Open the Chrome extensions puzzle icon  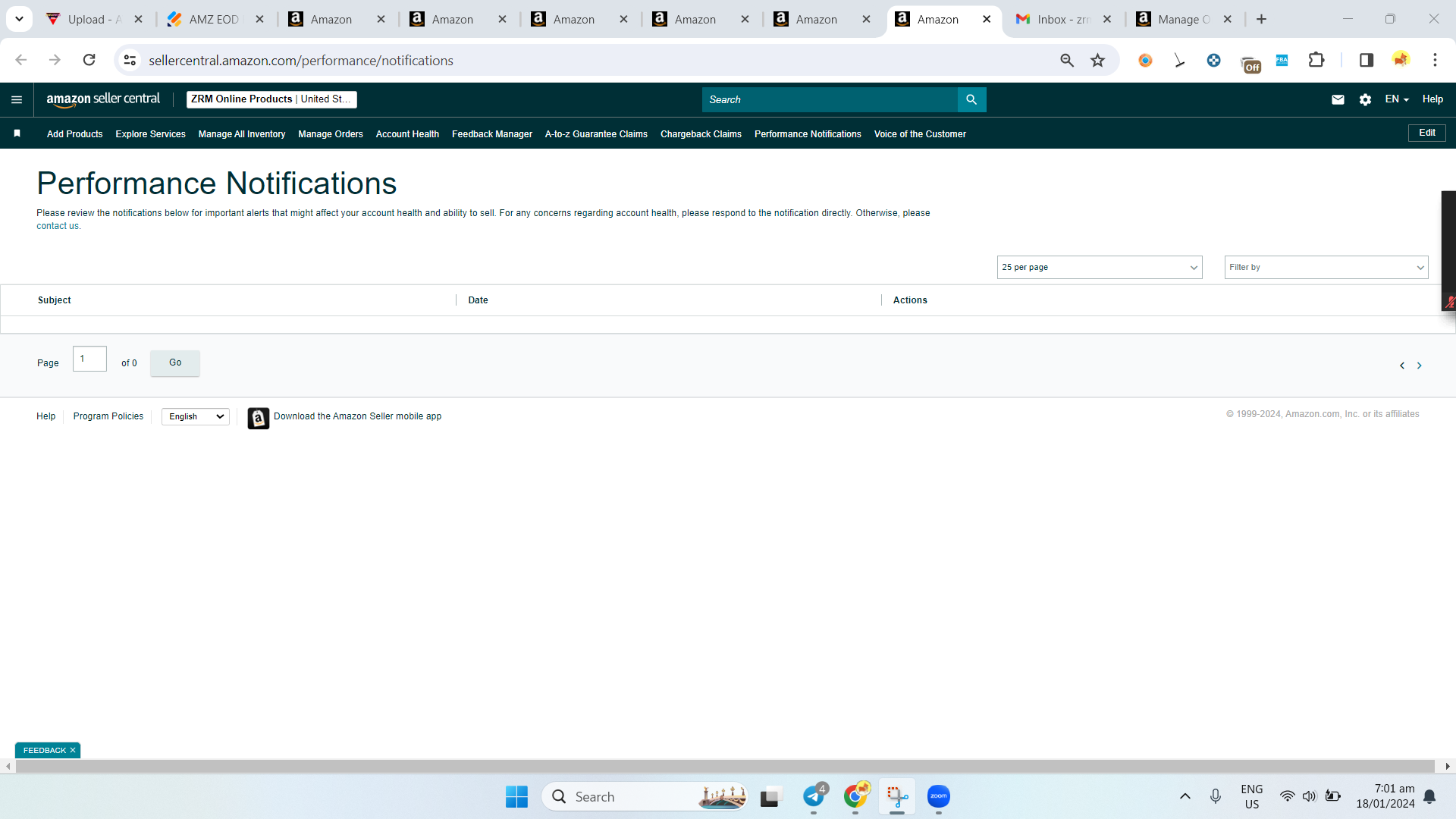[1316, 60]
